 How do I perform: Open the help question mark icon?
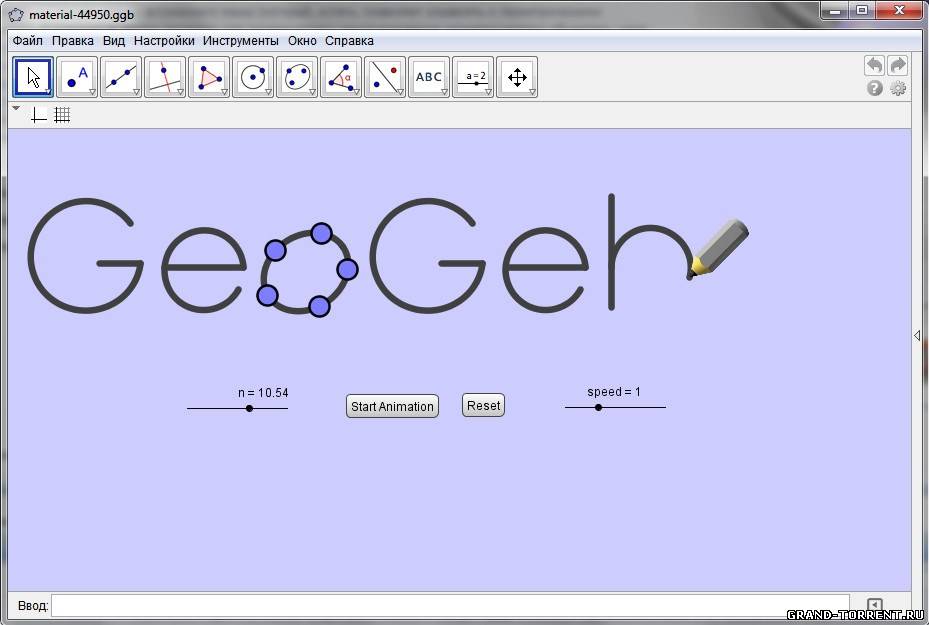point(874,88)
